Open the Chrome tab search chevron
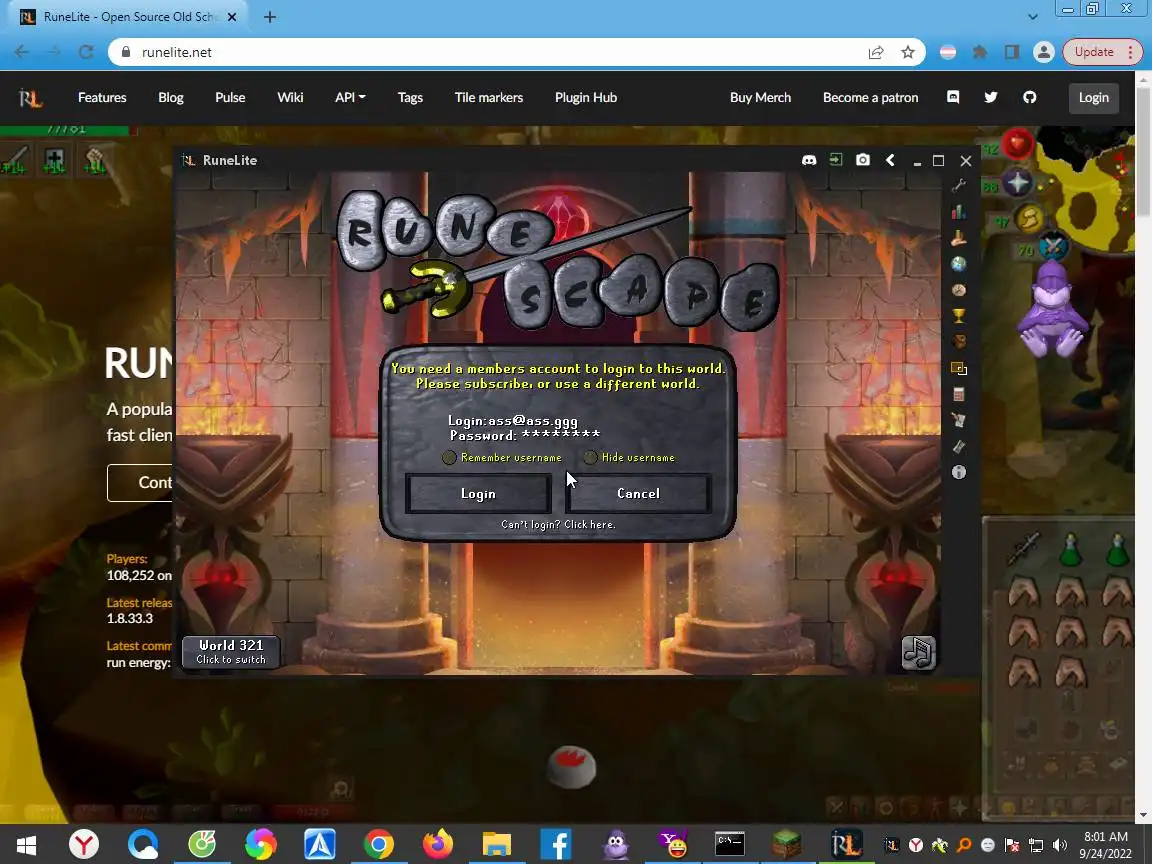Image resolution: width=1152 pixels, height=864 pixels. (1032, 16)
